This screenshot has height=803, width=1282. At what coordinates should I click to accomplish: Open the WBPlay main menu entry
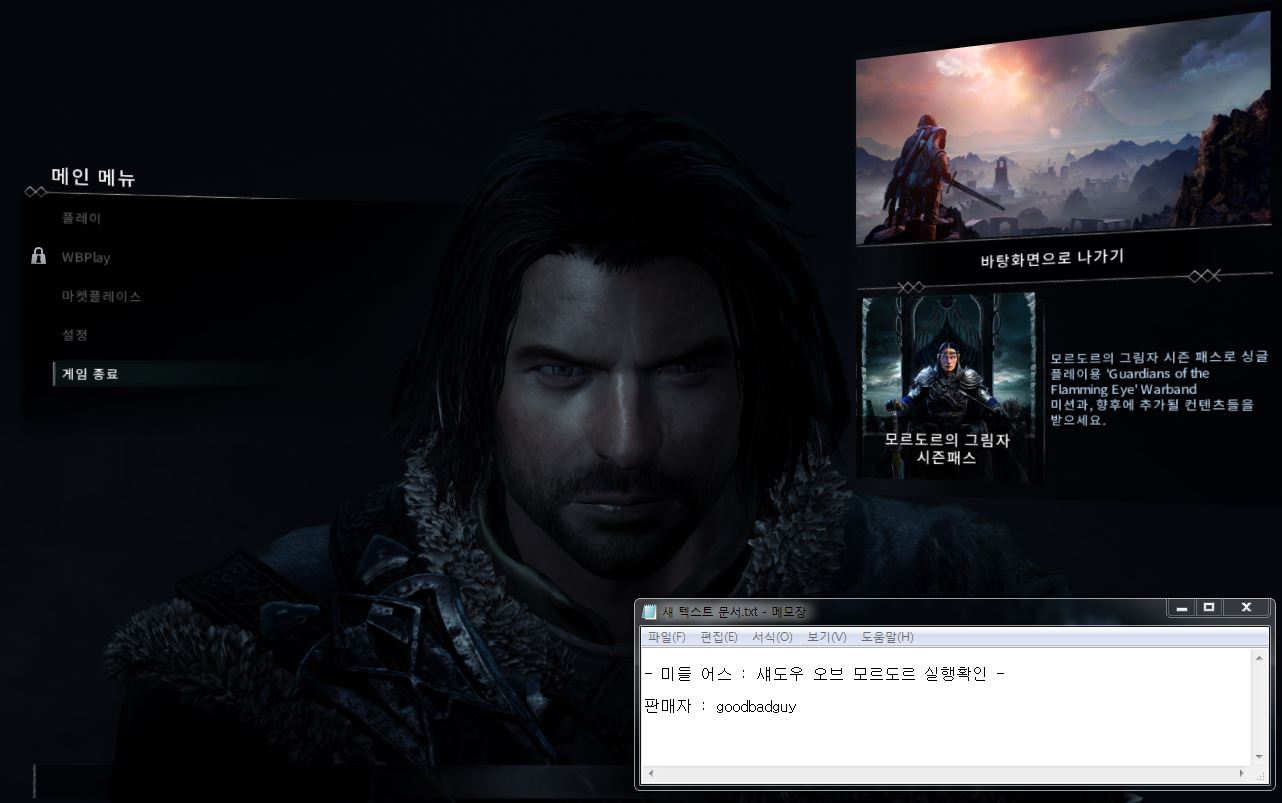[86, 257]
